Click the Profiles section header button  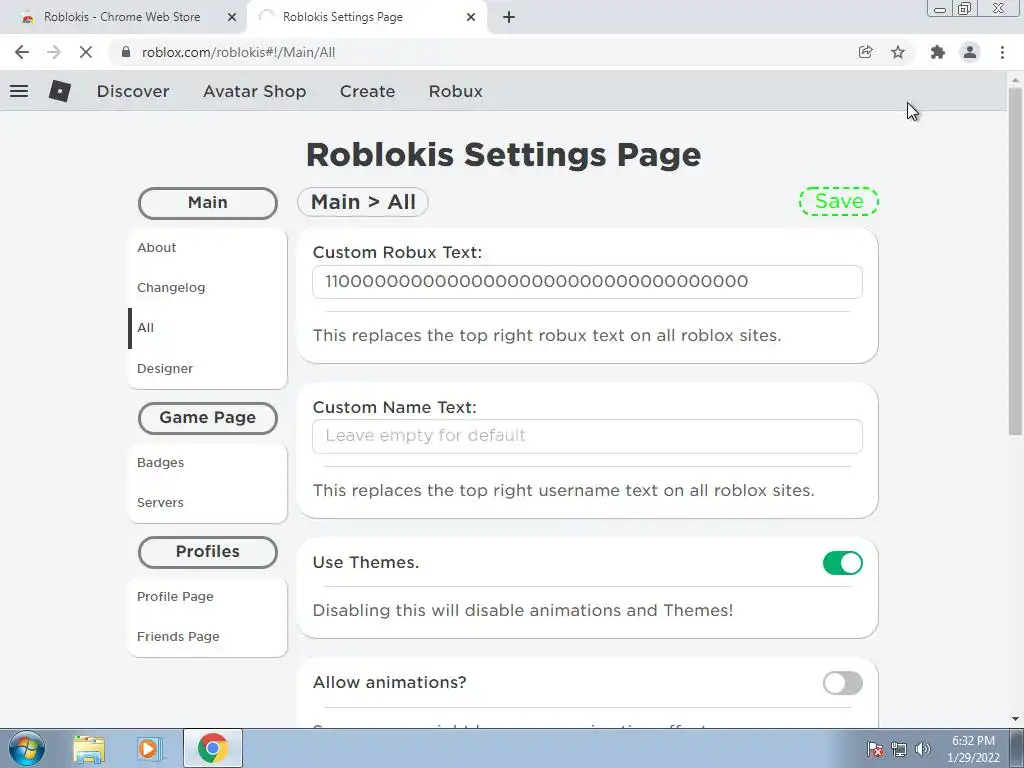pyautogui.click(x=208, y=552)
